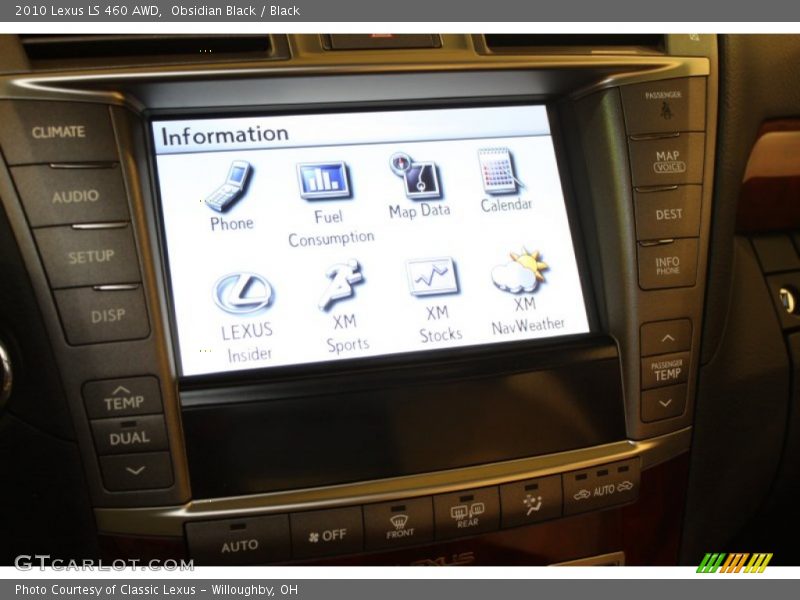The width and height of the screenshot is (800, 600).
Task: Toggle AUTO air recirculation button
Action: coord(602,489)
